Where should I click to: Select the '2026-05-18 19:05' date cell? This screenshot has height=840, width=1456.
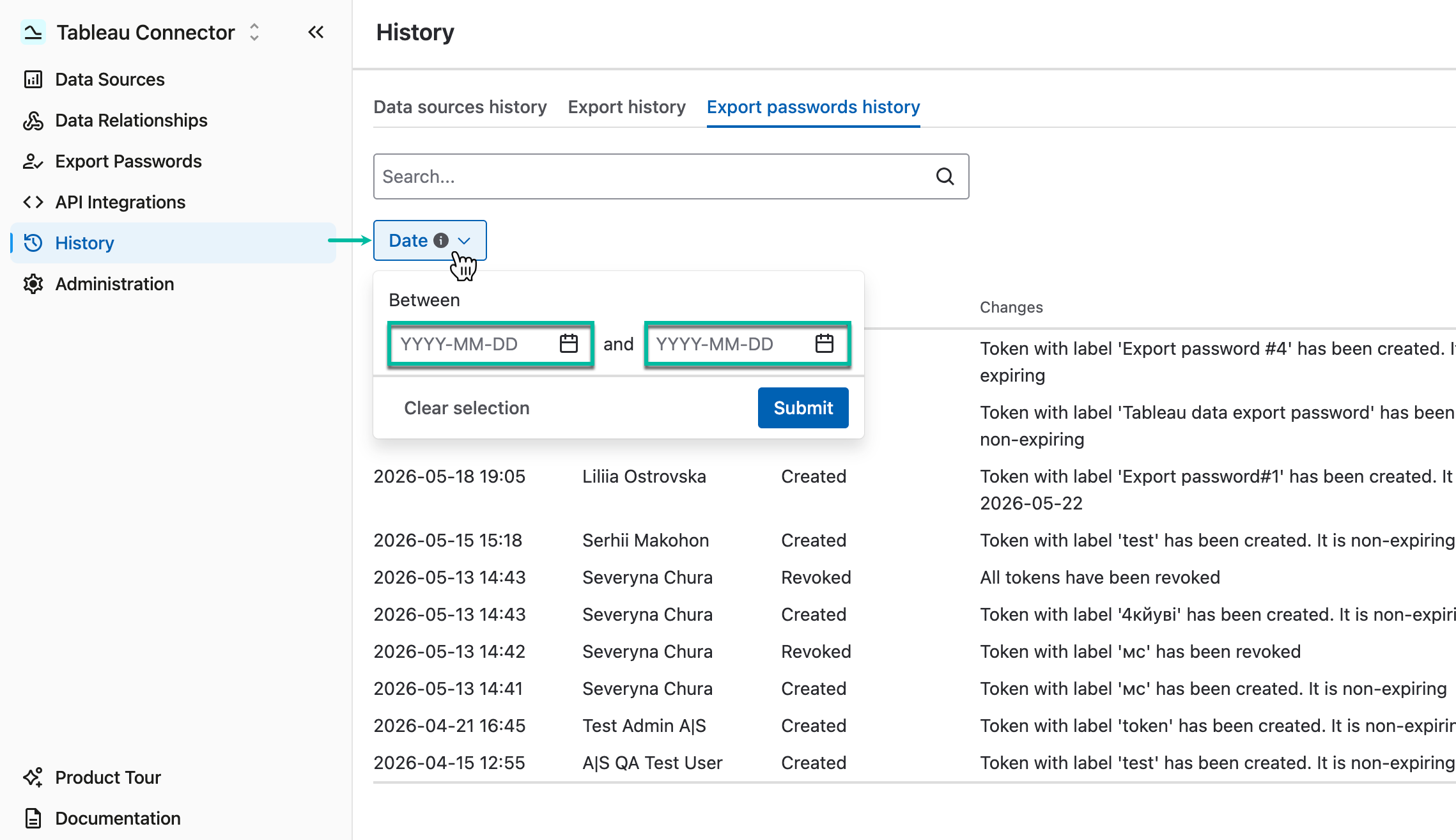[449, 476]
